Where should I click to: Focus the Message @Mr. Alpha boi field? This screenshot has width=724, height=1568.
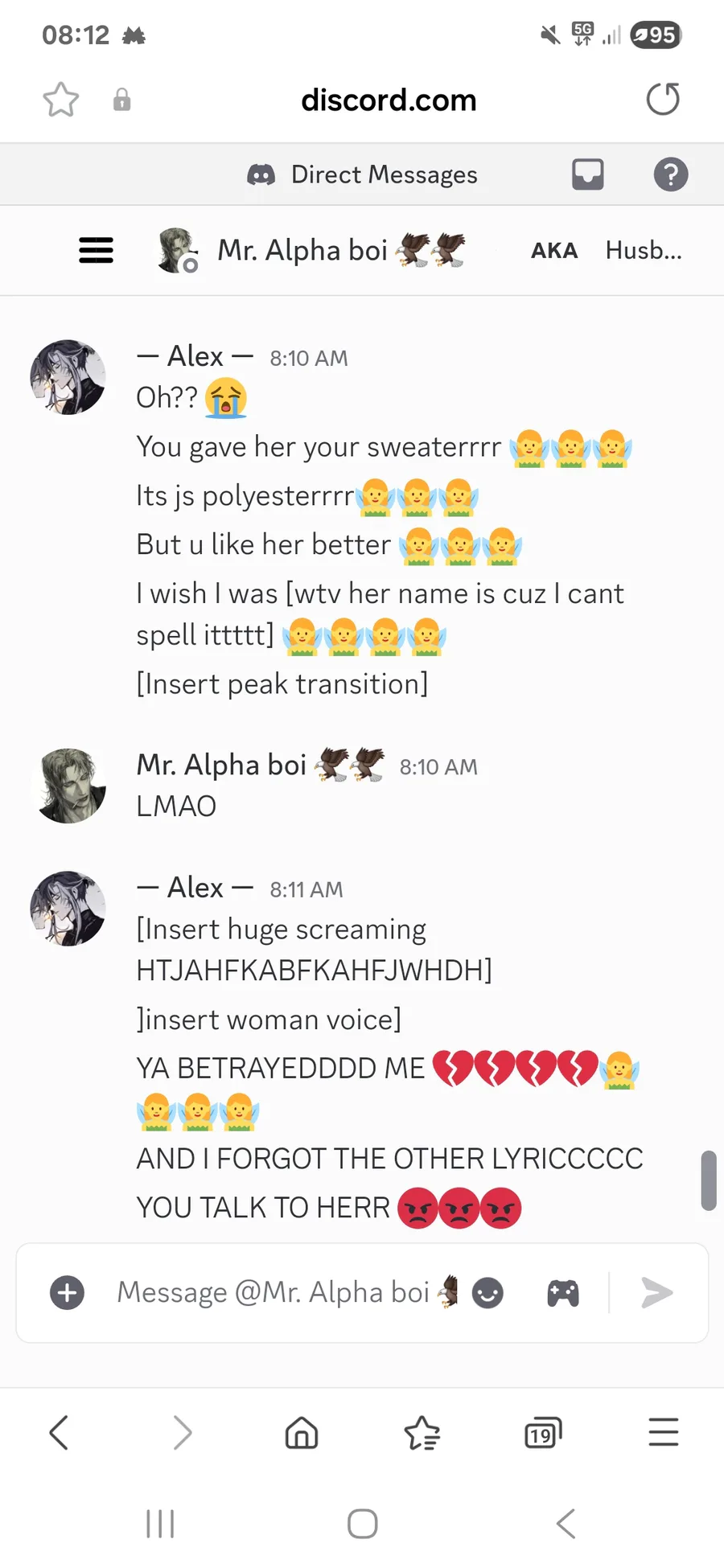(274, 1293)
